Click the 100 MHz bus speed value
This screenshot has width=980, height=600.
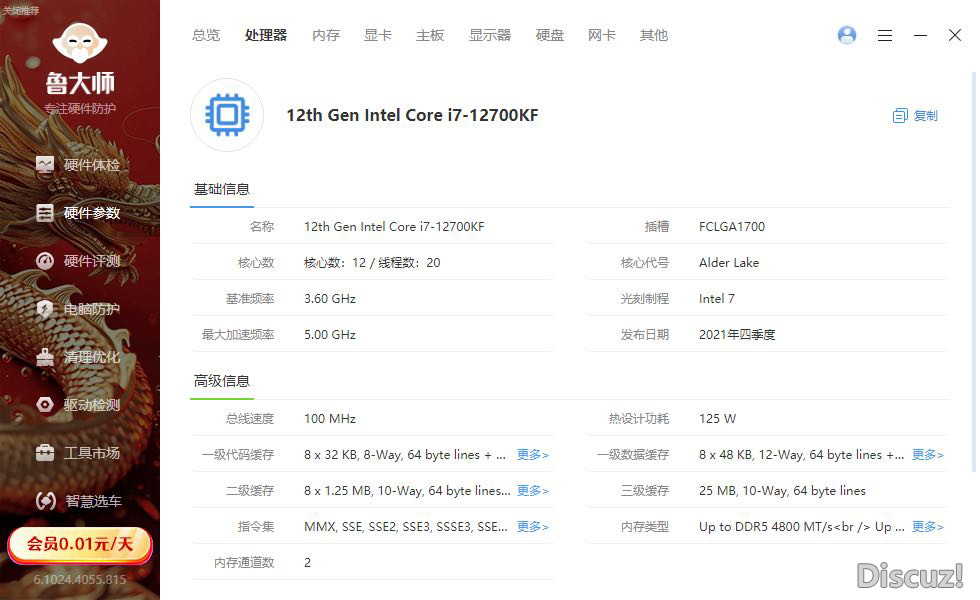pos(330,419)
